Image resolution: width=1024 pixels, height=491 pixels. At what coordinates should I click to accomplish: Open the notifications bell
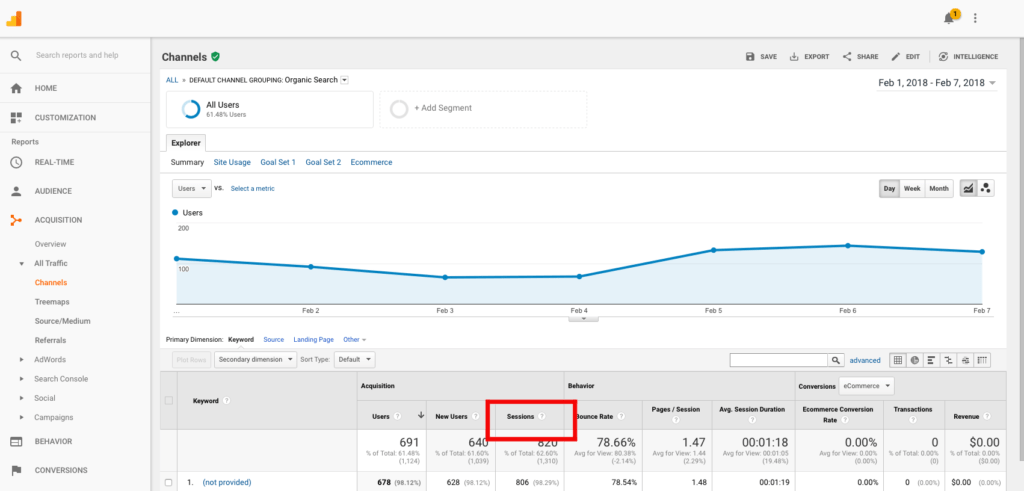[x=949, y=18]
